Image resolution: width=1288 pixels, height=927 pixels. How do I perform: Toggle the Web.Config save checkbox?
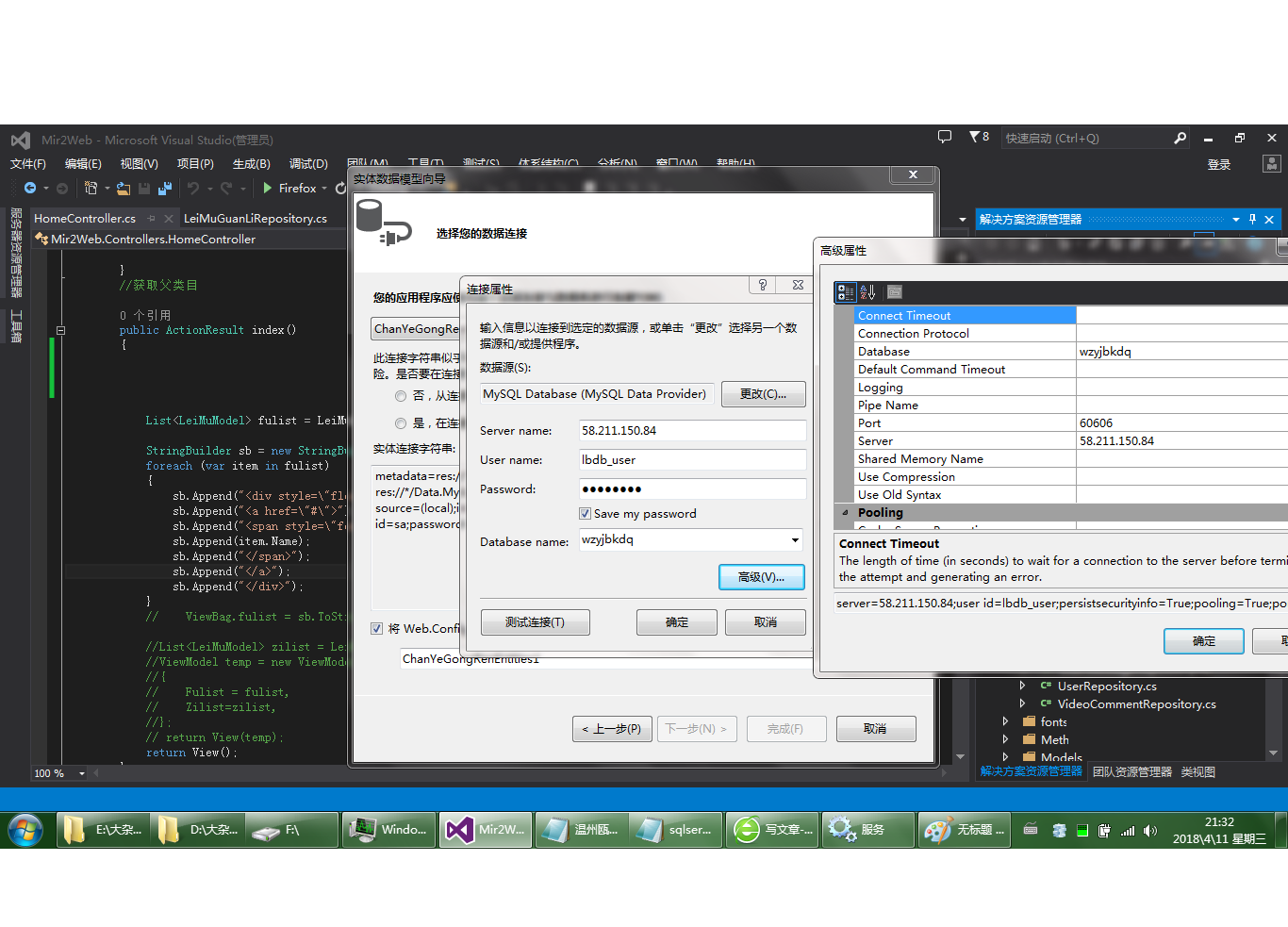[x=377, y=628]
